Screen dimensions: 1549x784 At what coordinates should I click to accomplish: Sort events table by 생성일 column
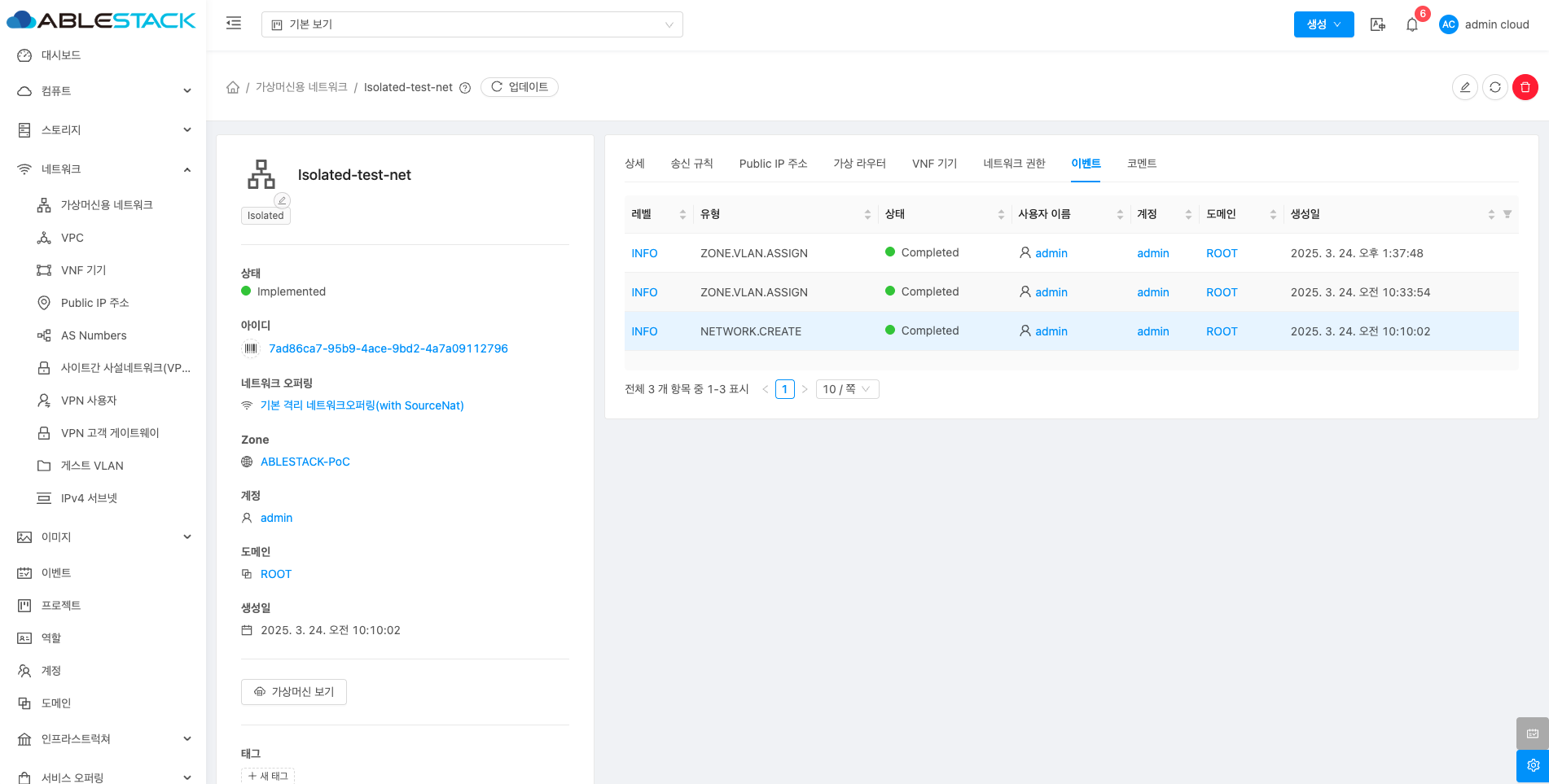click(1490, 214)
